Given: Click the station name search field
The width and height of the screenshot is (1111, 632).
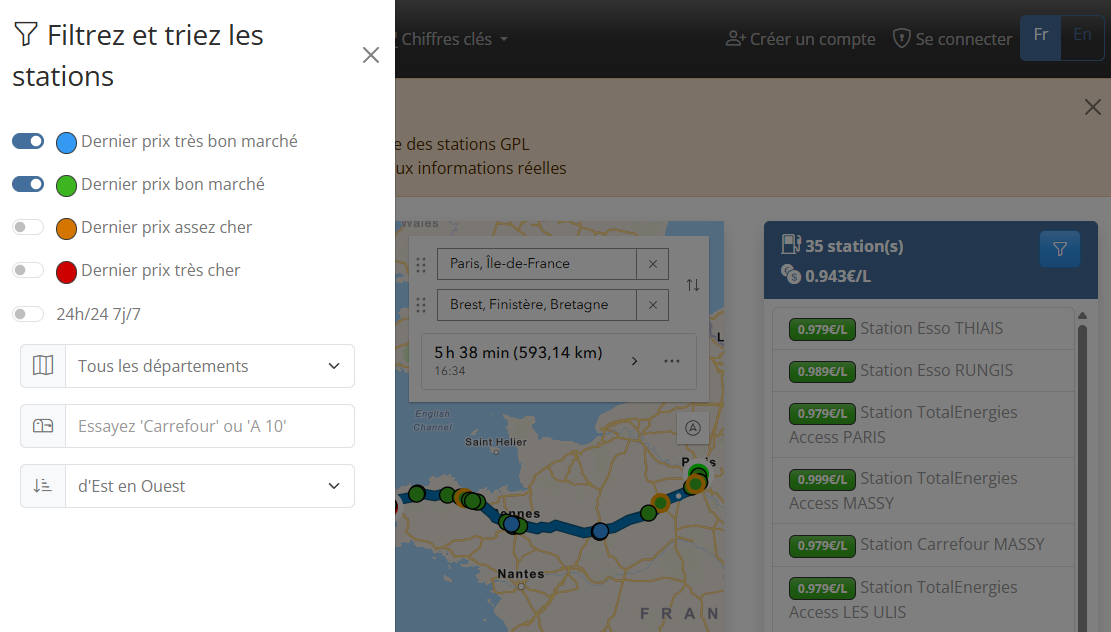Looking at the screenshot, I should click(209, 426).
